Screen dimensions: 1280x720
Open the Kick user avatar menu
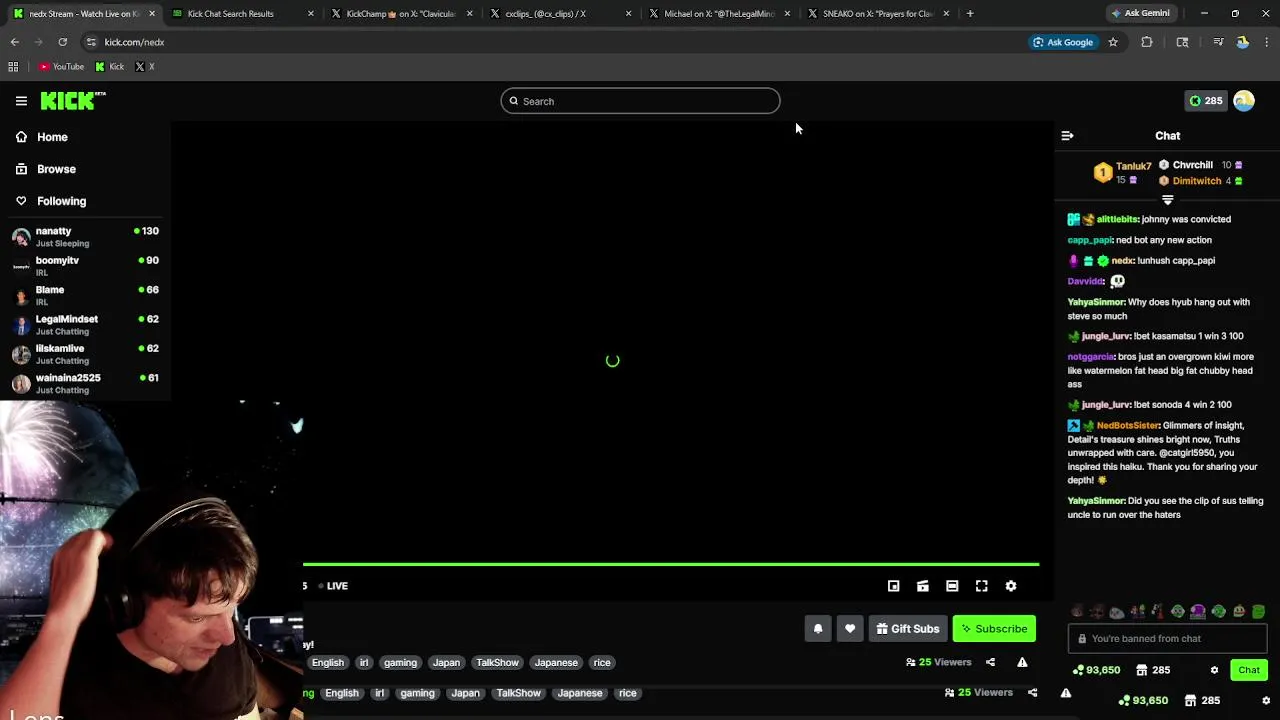pos(1244,101)
